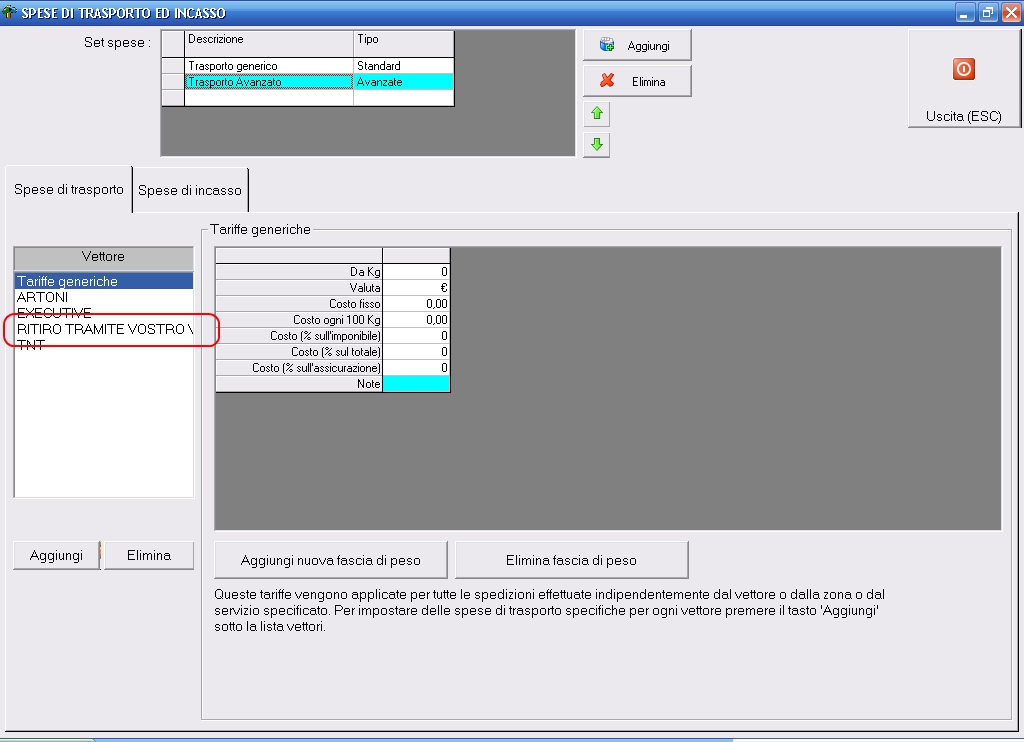Edit the Costo (% sull'imponibile) value
Screen dimensions: 1024x742
click(x=416, y=336)
